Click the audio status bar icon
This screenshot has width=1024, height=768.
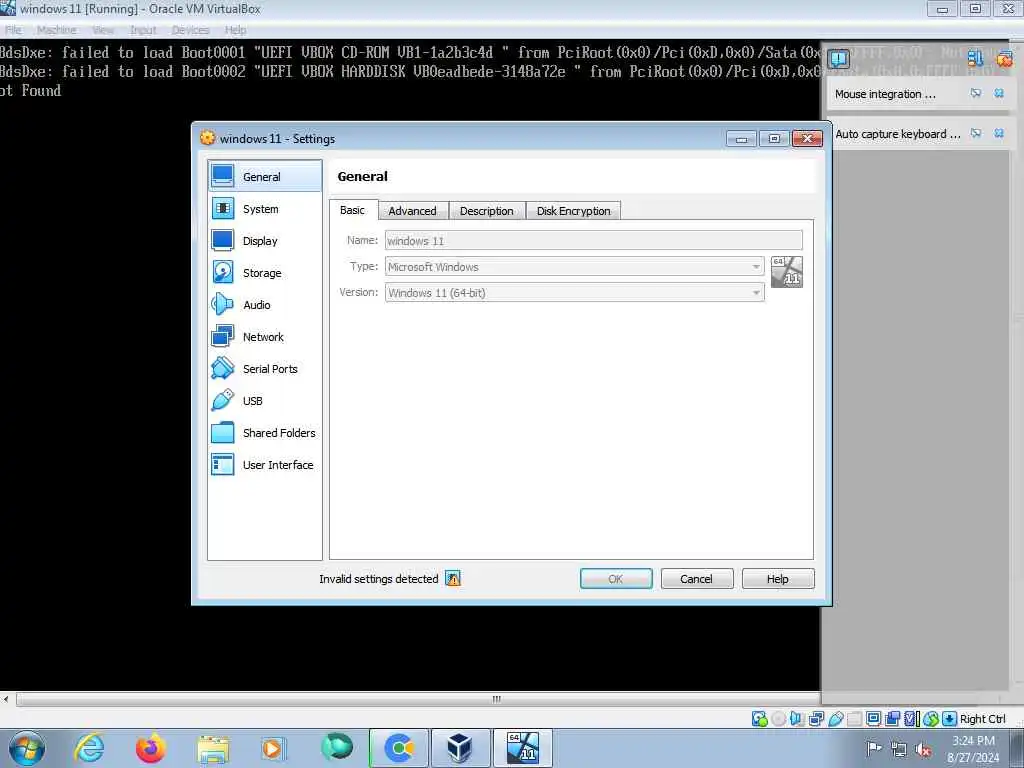pos(797,719)
